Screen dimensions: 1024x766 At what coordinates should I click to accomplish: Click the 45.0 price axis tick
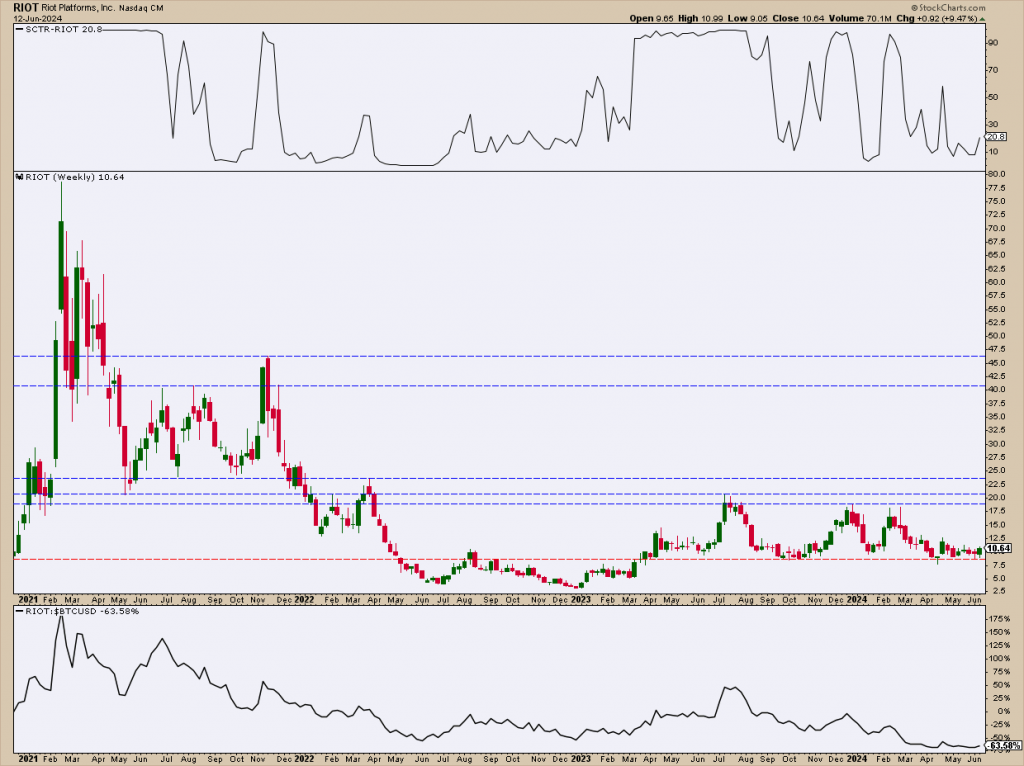pyautogui.click(x=995, y=363)
